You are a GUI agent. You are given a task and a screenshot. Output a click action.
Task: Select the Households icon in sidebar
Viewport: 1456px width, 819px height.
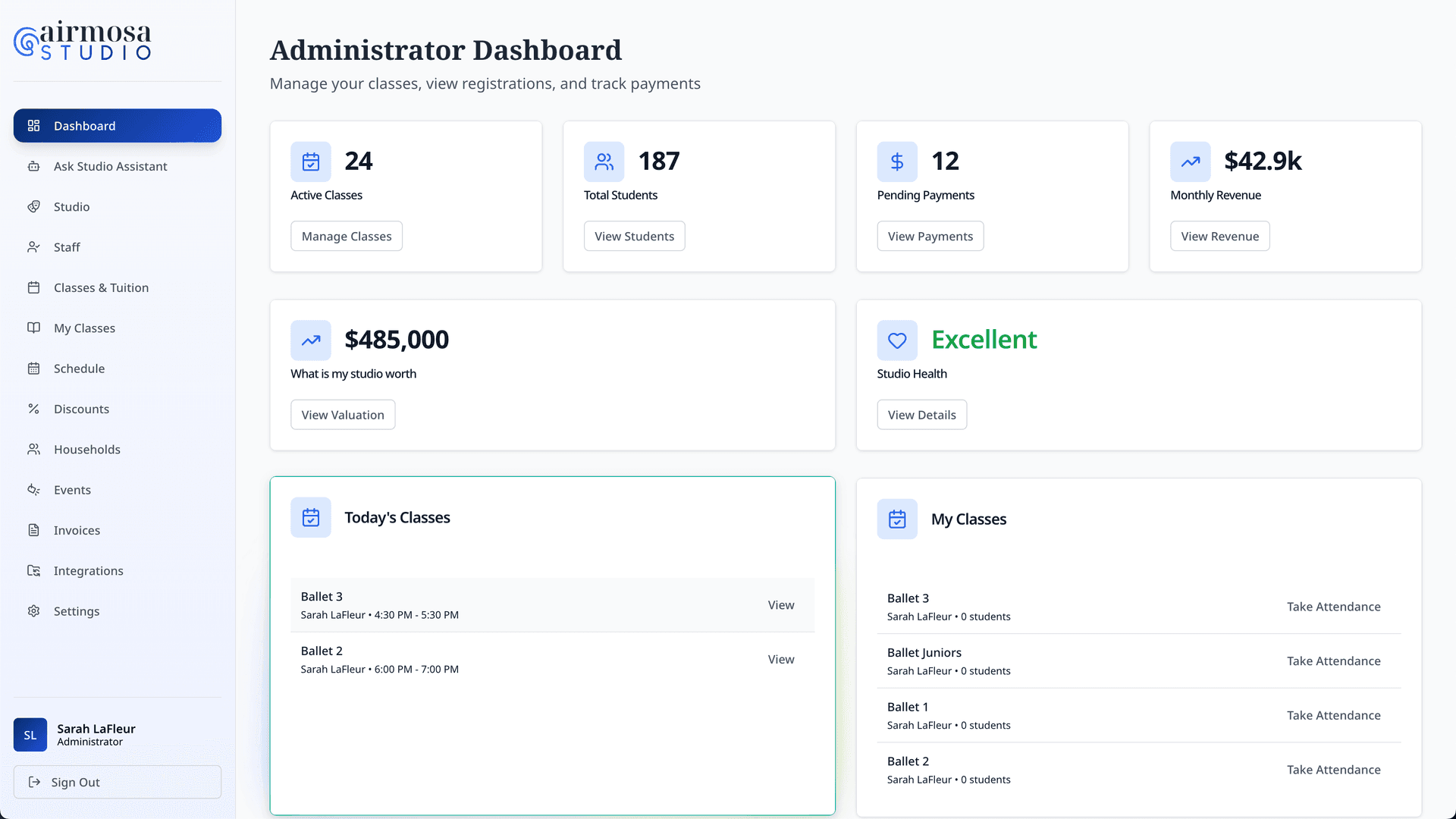point(33,449)
